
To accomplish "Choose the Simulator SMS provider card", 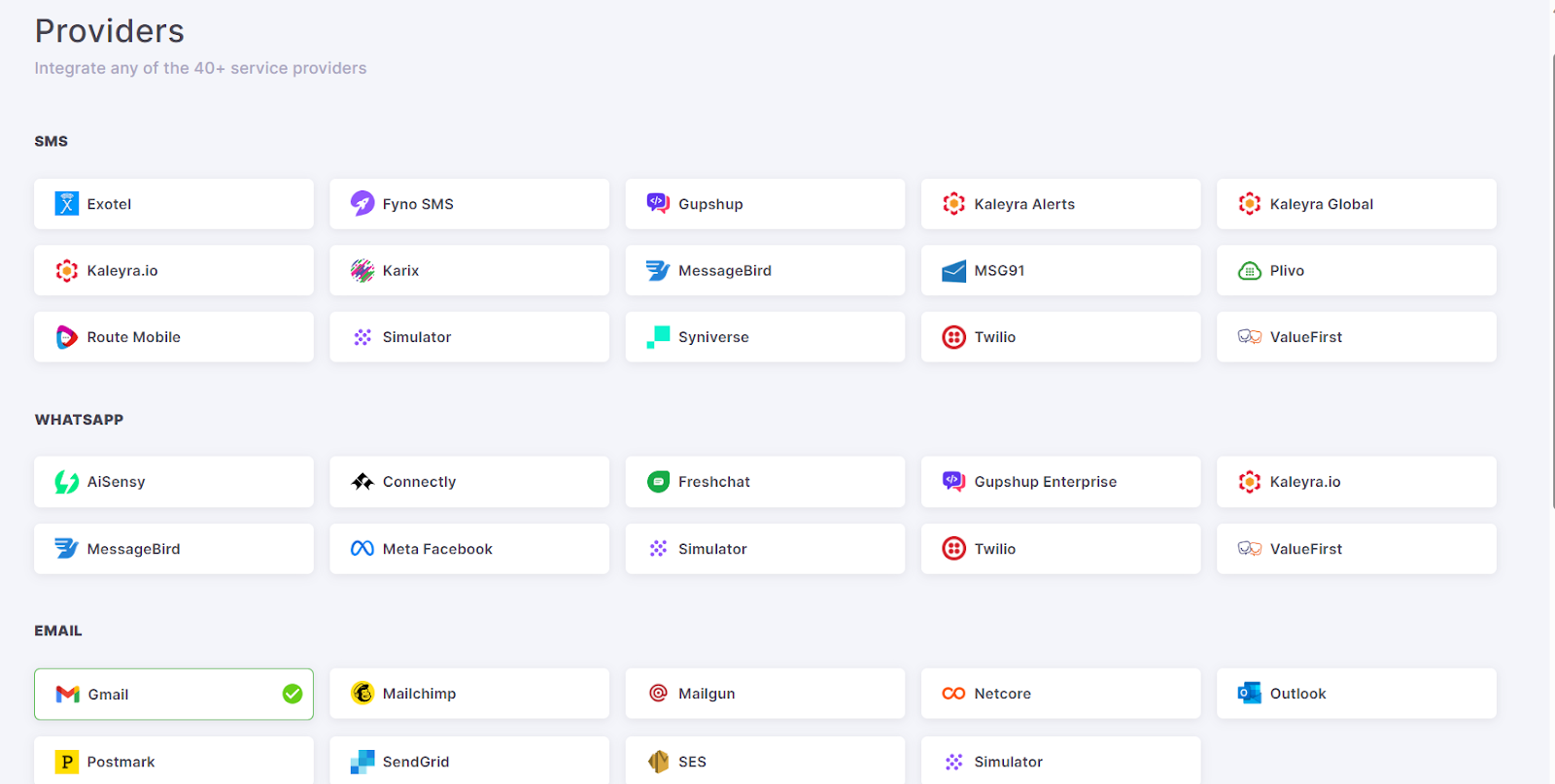I will (x=469, y=337).
